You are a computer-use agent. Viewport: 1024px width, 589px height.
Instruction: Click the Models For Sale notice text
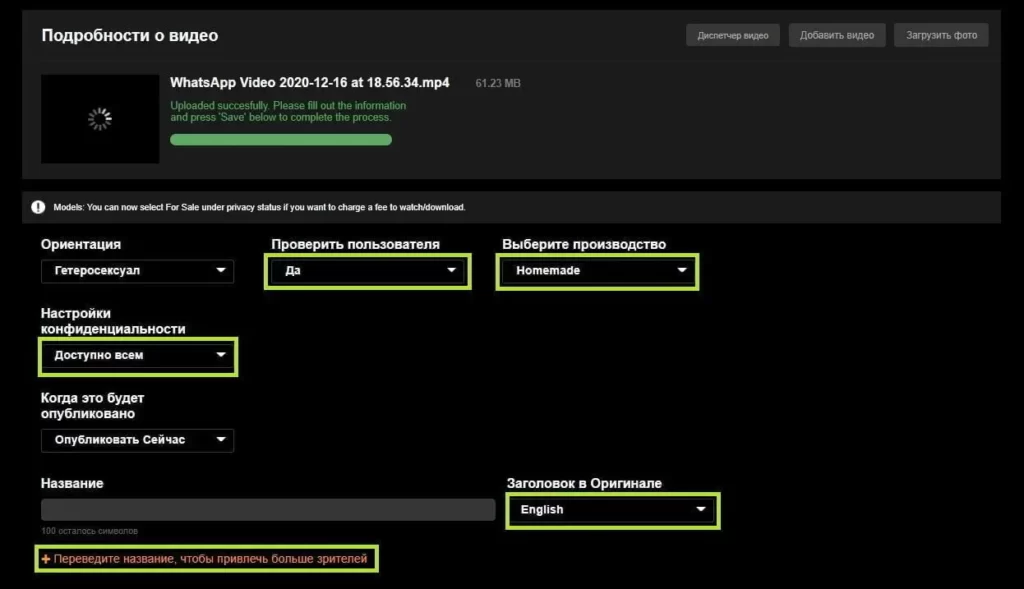(x=259, y=208)
